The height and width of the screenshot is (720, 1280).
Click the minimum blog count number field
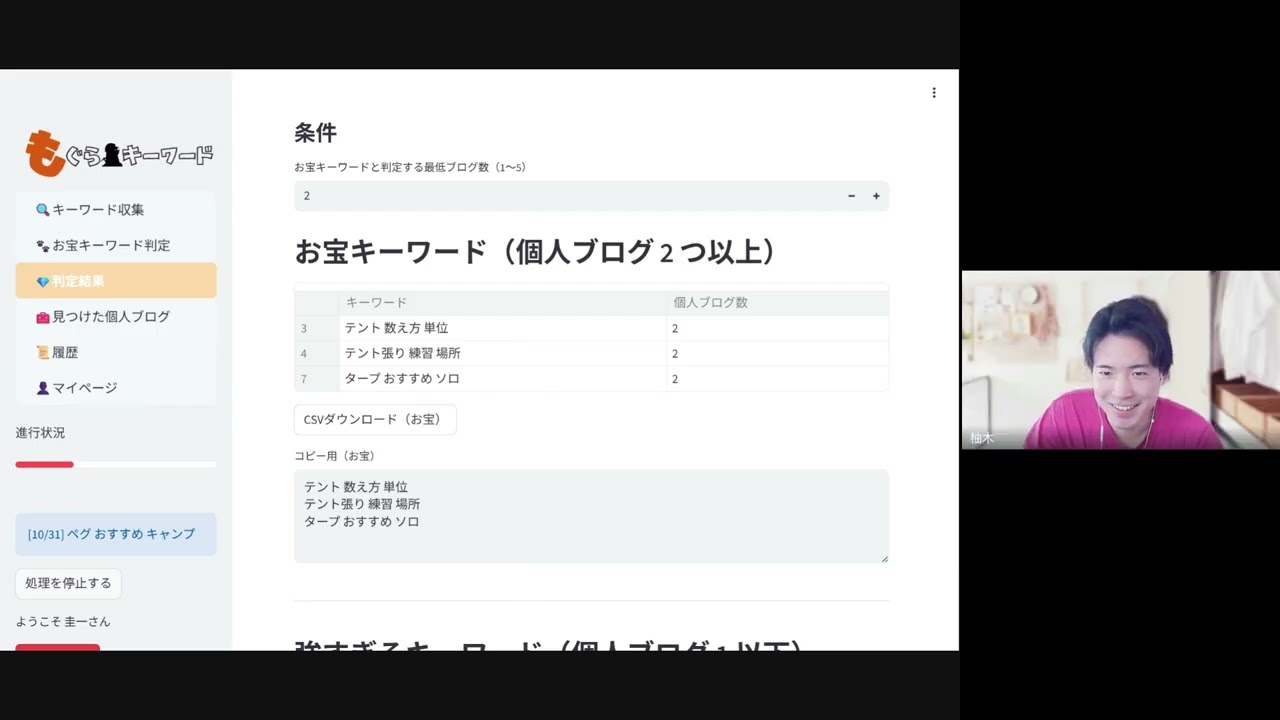click(x=560, y=196)
